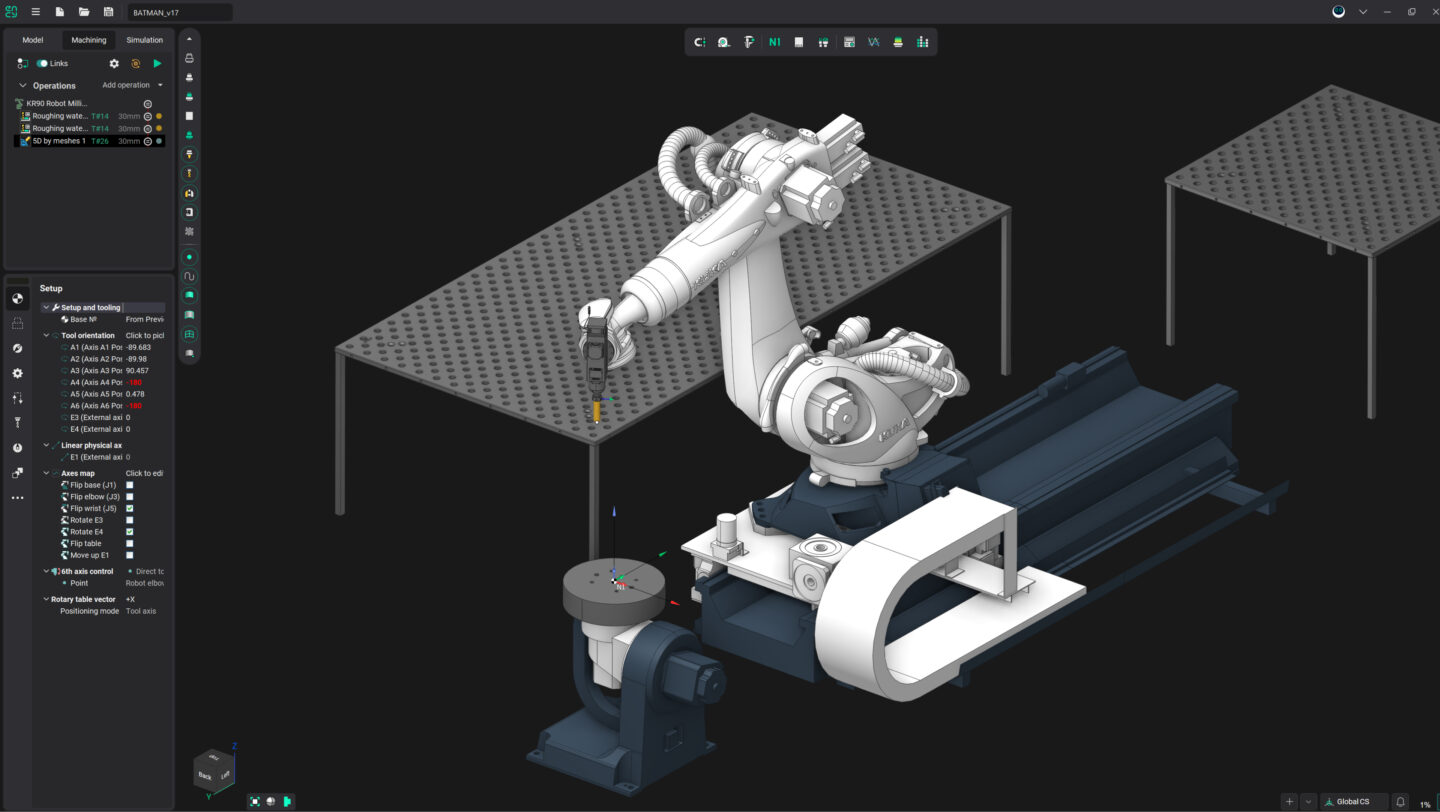1440x812 pixels.
Task: Open the Global CS selector in the bottom bar
Action: (1353, 801)
